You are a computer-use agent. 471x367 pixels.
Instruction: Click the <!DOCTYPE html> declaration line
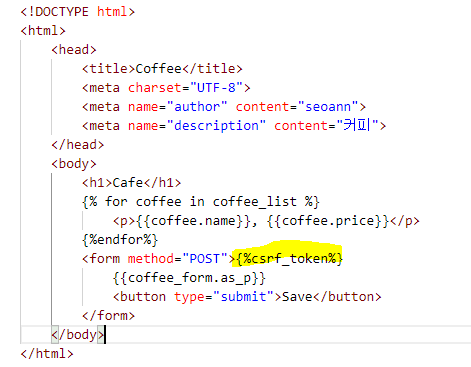click(78, 12)
